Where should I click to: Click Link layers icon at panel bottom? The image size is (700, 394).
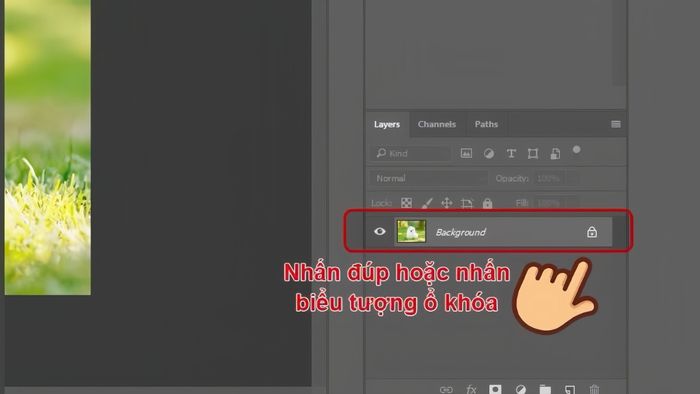coord(446,390)
